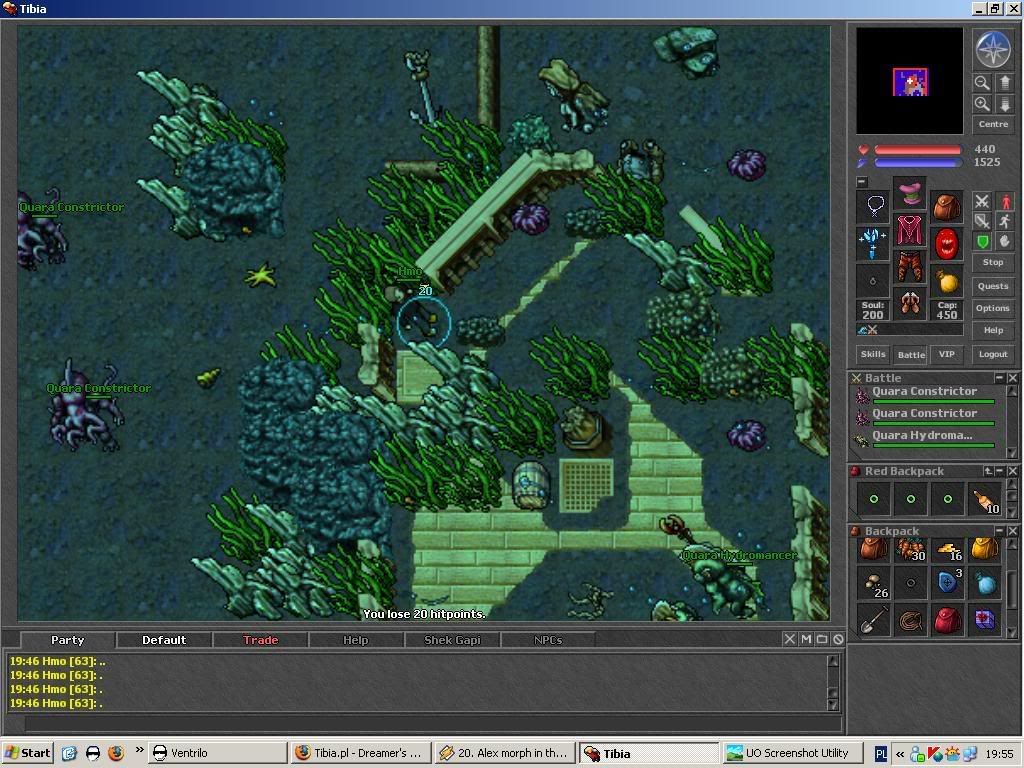Click the compass rose on the minimap panel
The height and width of the screenshot is (768, 1024).
pyautogui.click(x=993, y=50)
